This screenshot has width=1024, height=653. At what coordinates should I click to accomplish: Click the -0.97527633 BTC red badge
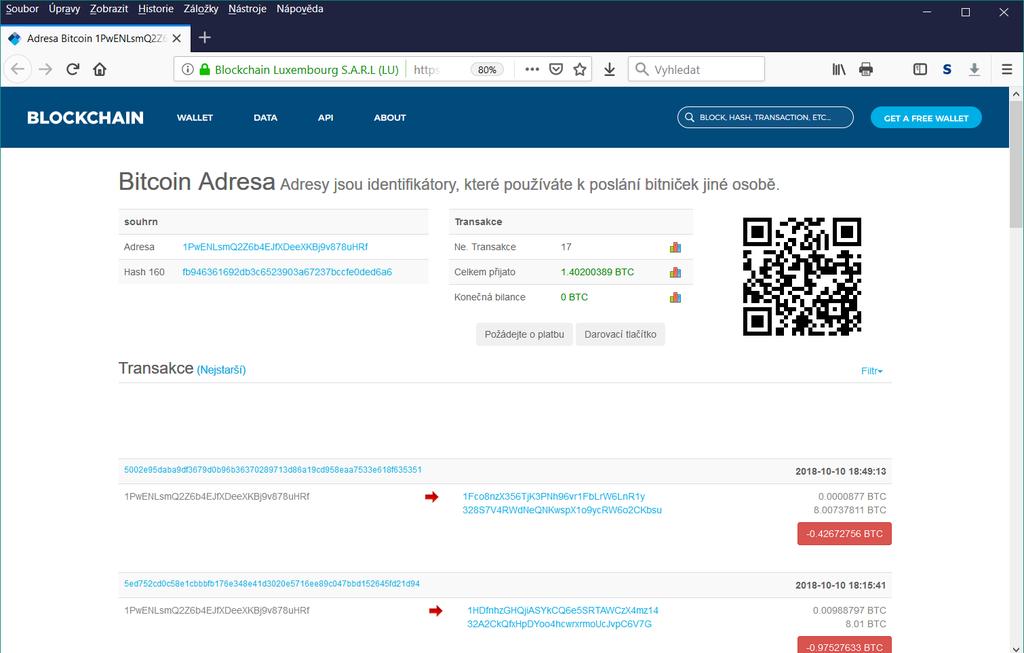844,645
